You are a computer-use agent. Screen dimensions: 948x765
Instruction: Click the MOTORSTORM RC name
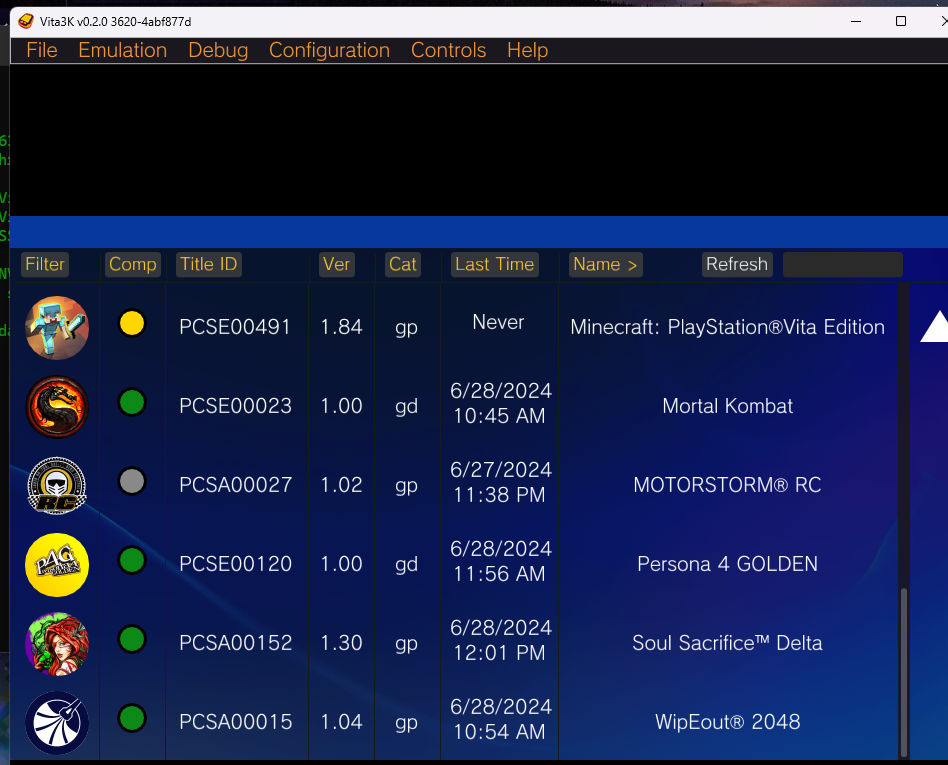point(727,485)
